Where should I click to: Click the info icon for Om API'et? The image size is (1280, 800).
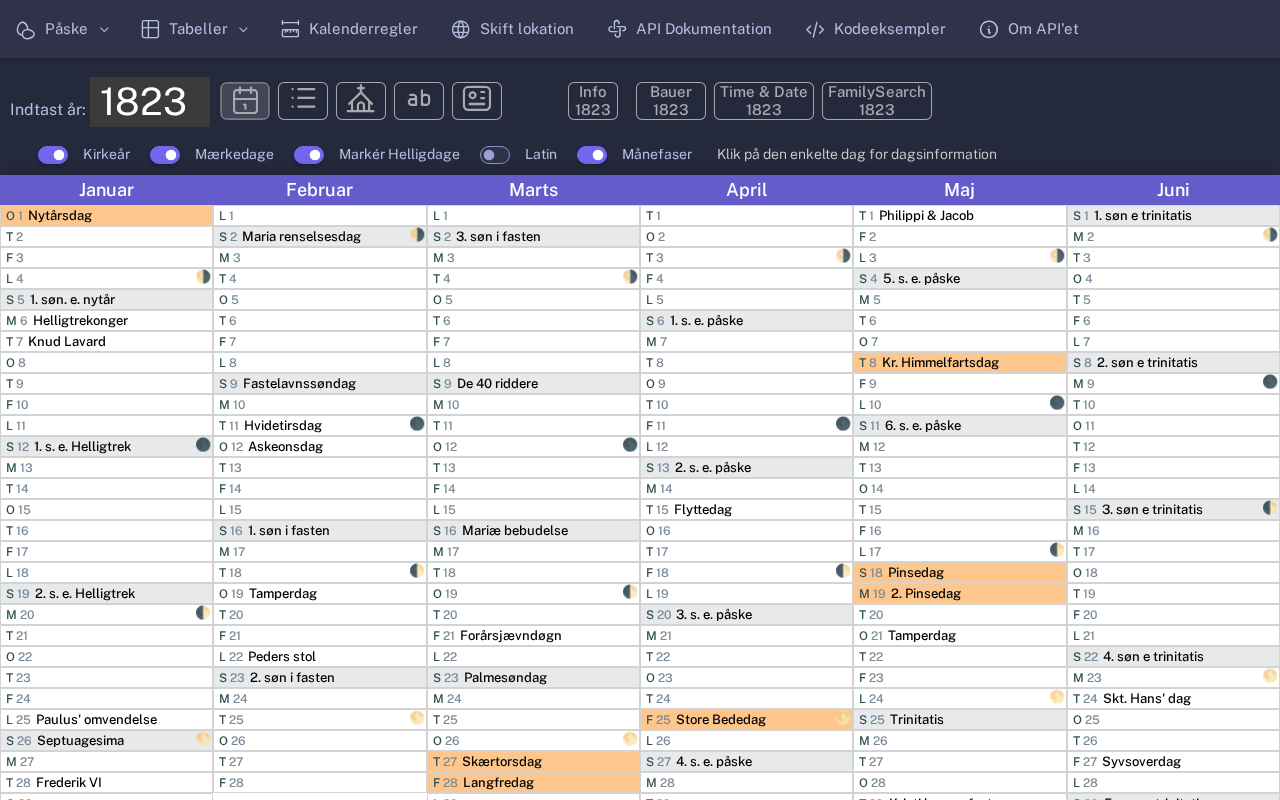coord(989,29)
